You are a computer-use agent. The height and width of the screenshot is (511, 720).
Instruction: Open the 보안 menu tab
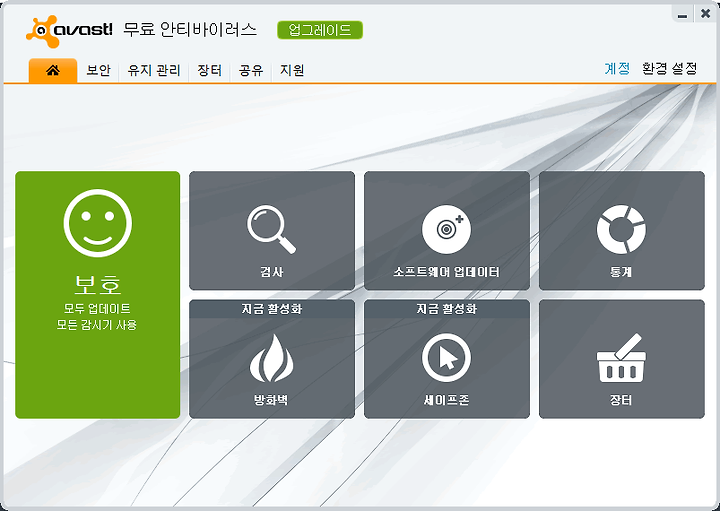coord(99,70)
